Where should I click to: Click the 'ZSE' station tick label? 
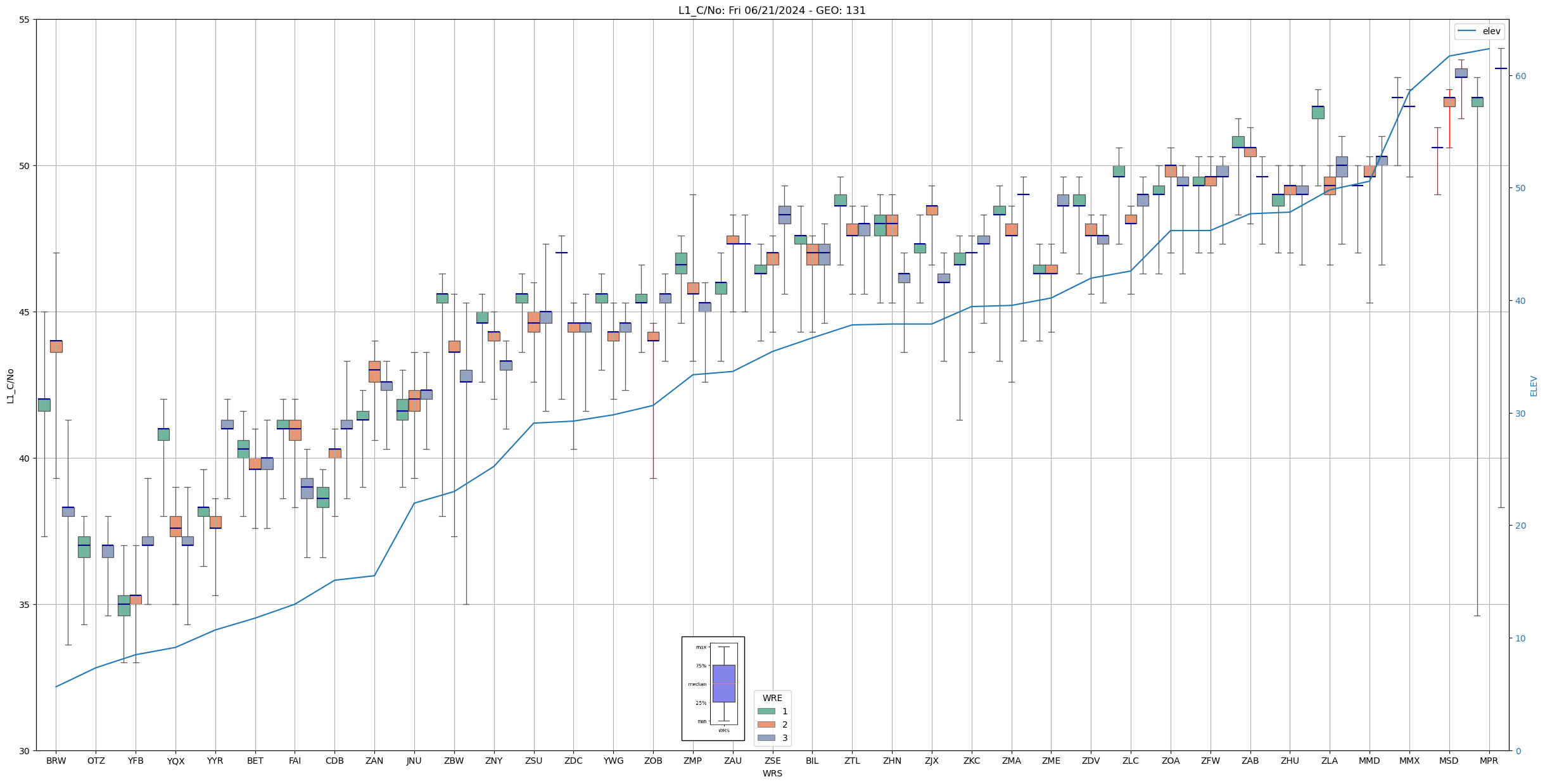(x=773, y=761)
